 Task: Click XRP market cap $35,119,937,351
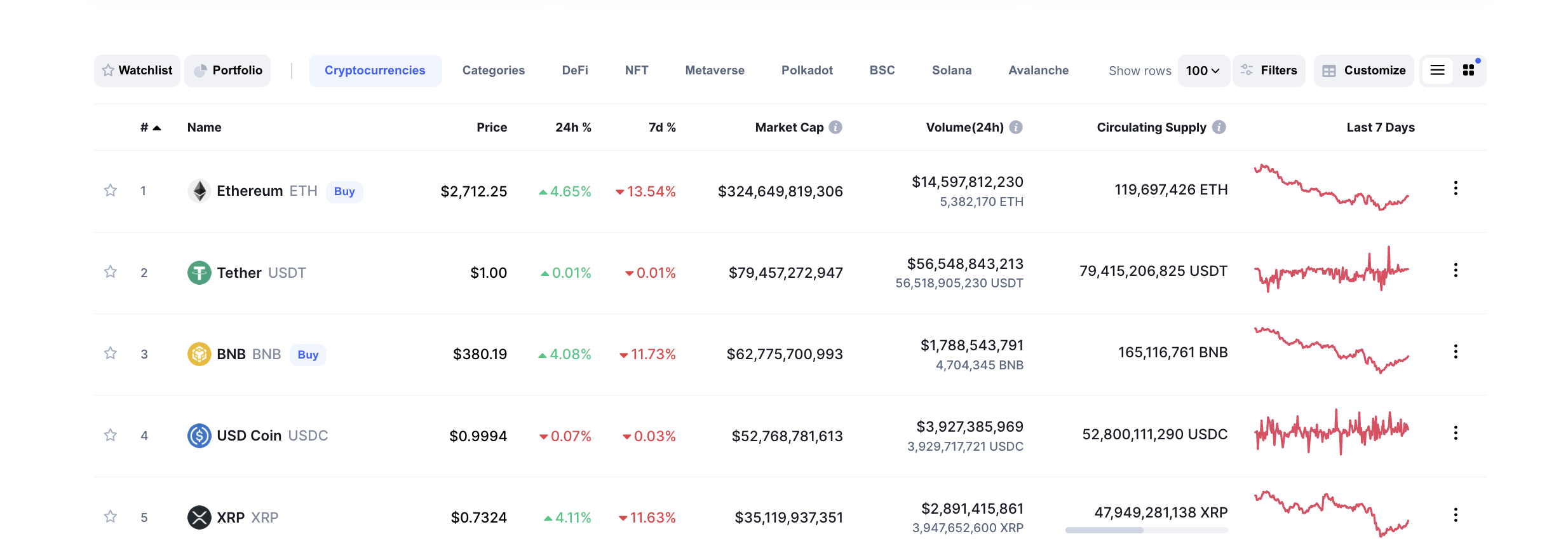click(x=788, y=517)
